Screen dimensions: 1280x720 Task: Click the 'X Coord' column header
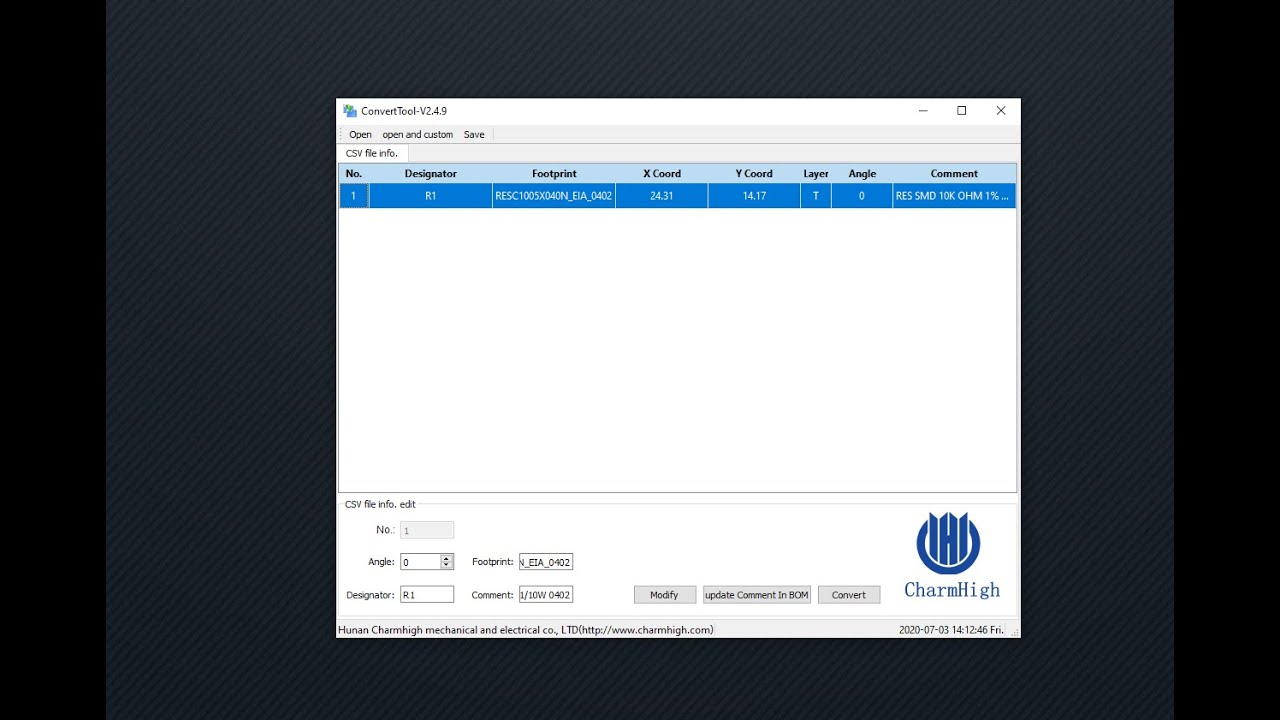[x=662, y=174]
